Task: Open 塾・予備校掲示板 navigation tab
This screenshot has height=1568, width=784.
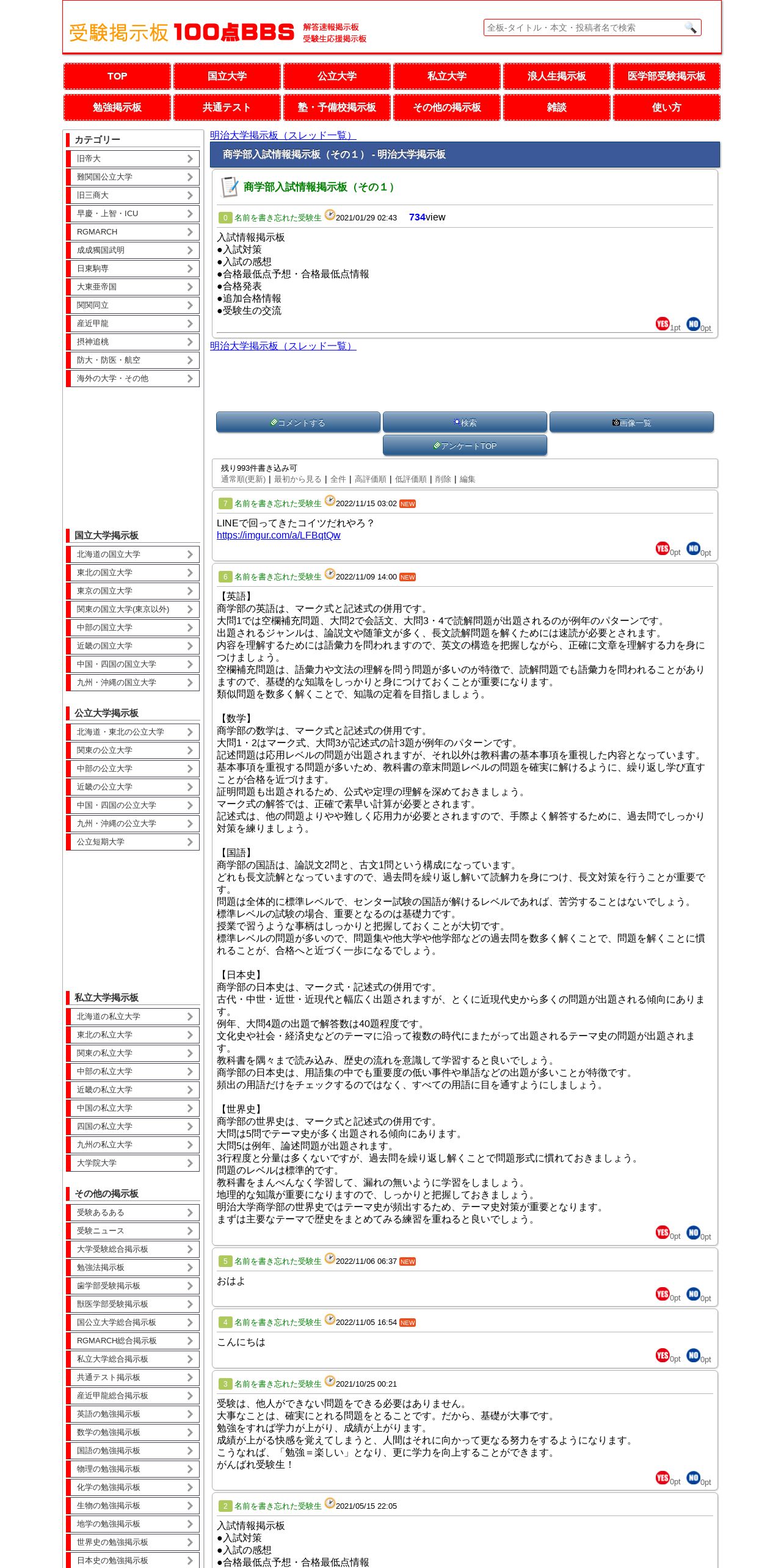Action: point(337,107)
